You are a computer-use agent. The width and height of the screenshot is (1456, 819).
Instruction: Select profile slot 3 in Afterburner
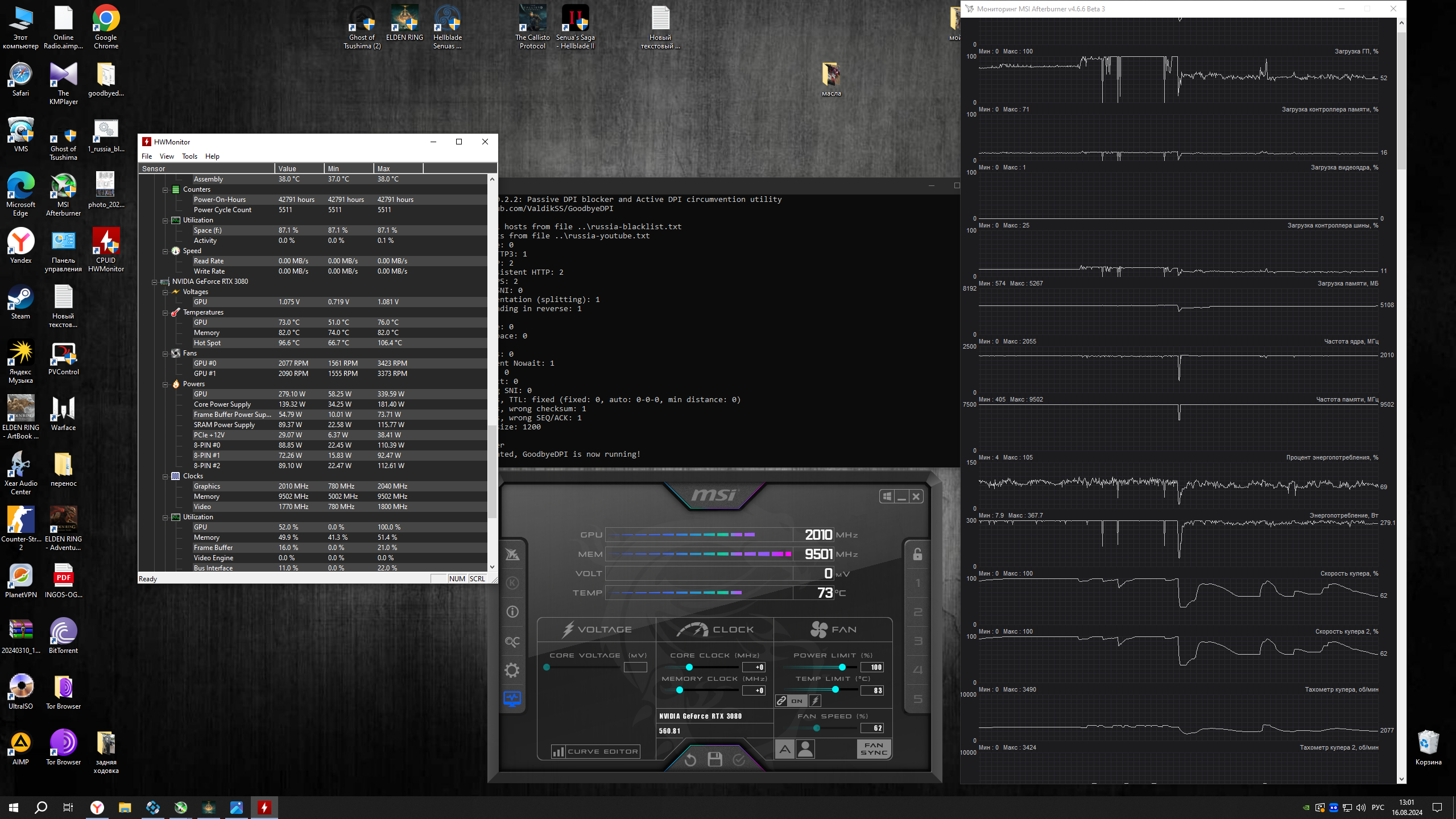pos(917,641)
